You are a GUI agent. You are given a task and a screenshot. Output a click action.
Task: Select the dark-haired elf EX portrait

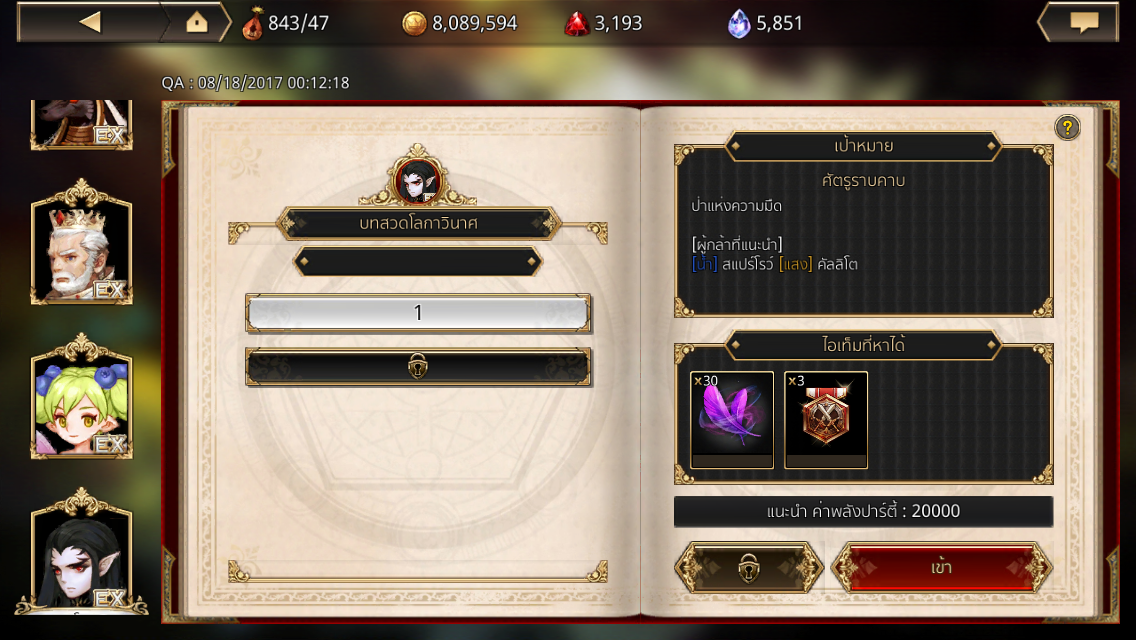(x=81, y=552)
